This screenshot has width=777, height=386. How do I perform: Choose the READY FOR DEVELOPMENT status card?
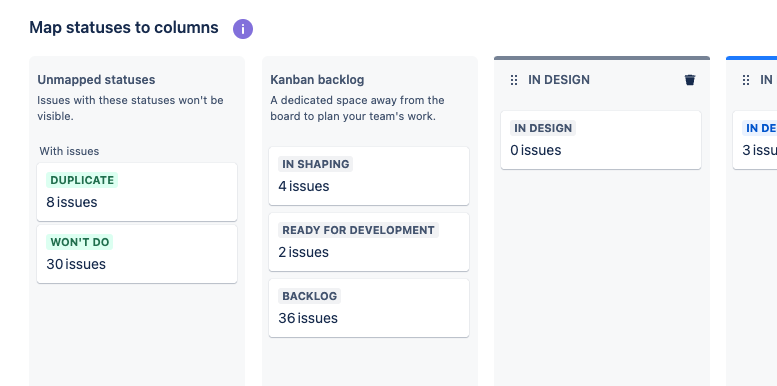pyautogui.click(x=369, y=242)
